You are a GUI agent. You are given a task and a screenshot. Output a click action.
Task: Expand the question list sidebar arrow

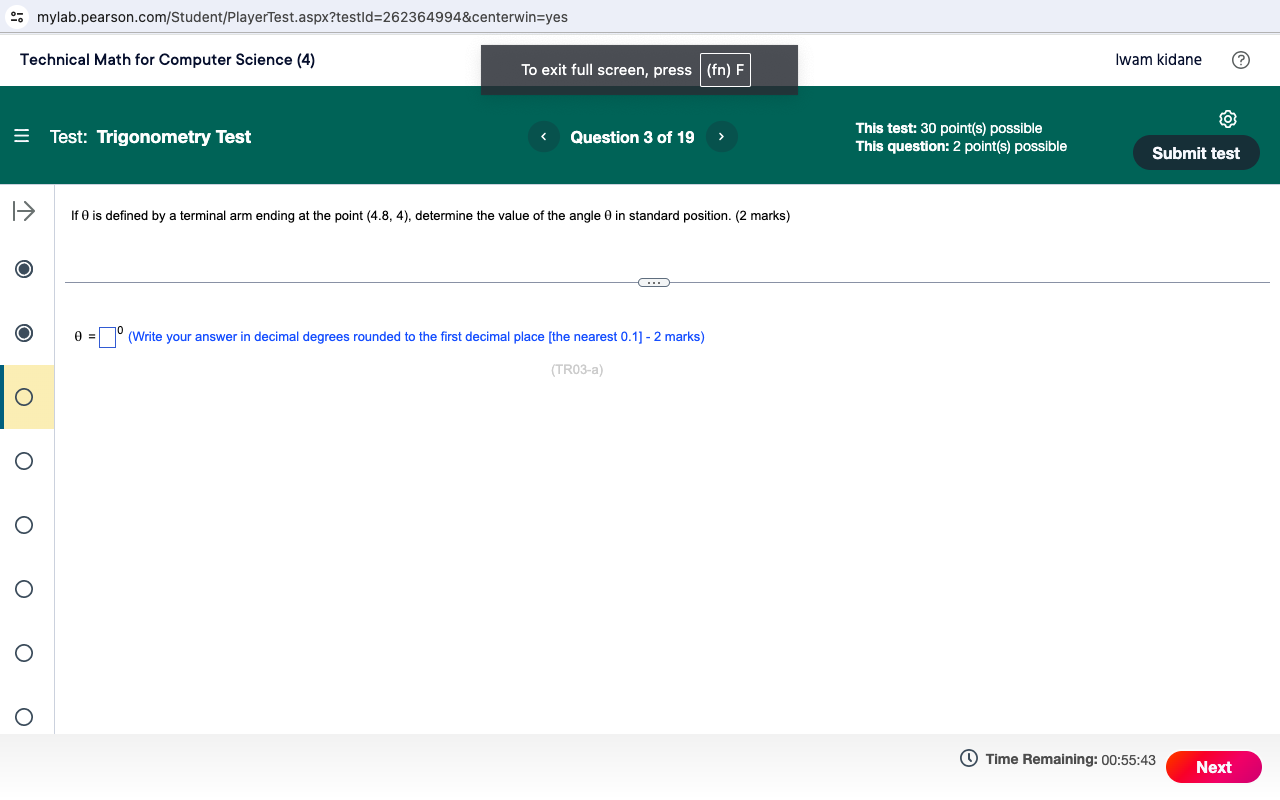(x=23, y=211)
